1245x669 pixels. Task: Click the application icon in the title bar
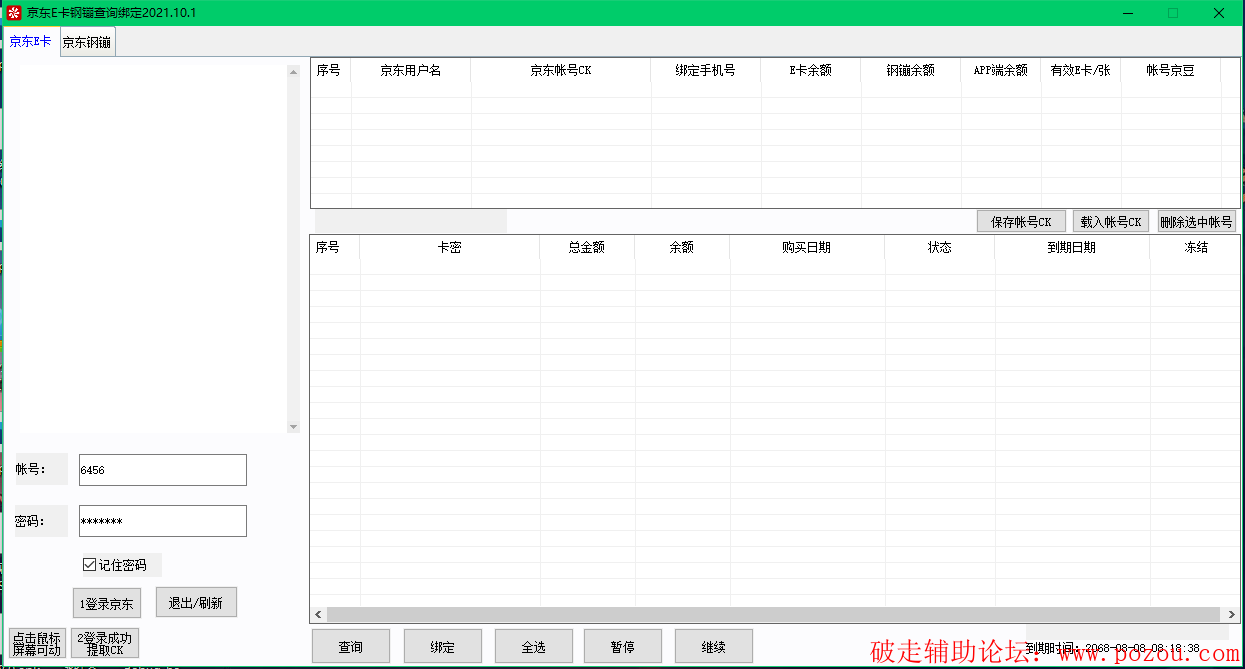point(14,13)
